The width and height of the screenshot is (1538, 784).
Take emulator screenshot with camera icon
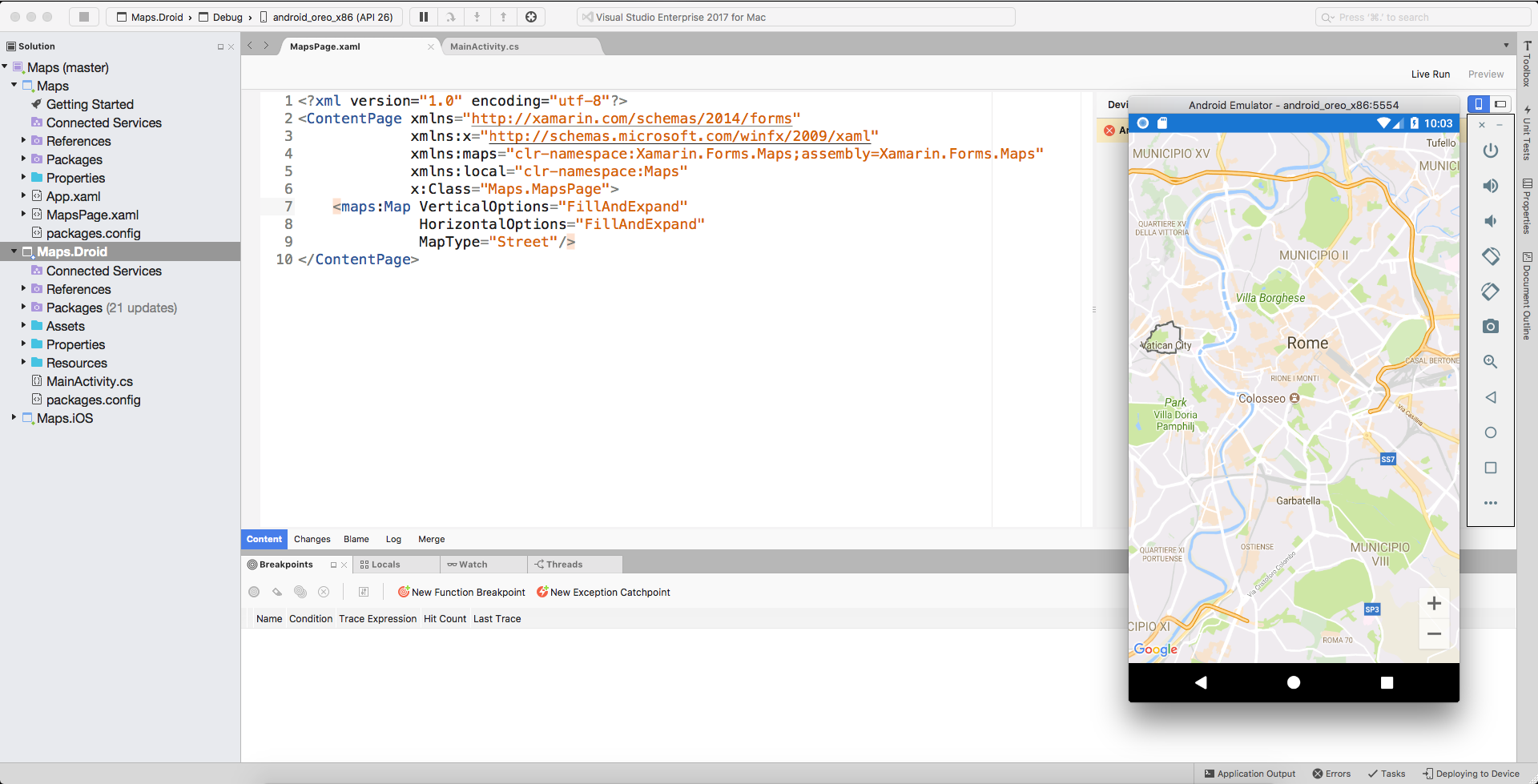click(x=1490, y=327)
